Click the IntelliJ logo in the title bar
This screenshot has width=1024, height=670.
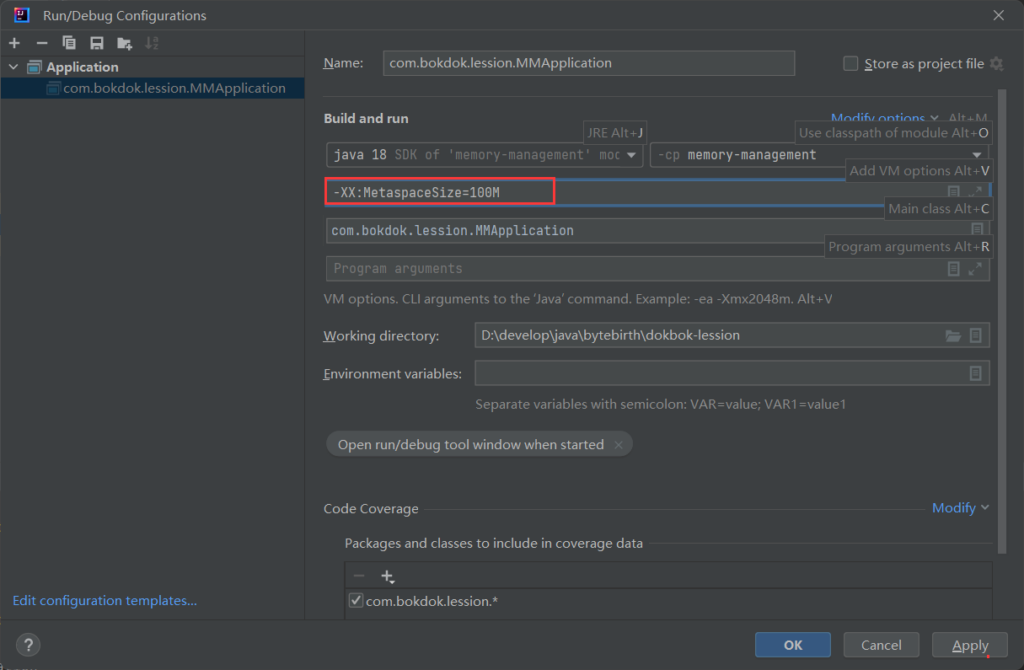pyautogui.click(x=22, y=15)
